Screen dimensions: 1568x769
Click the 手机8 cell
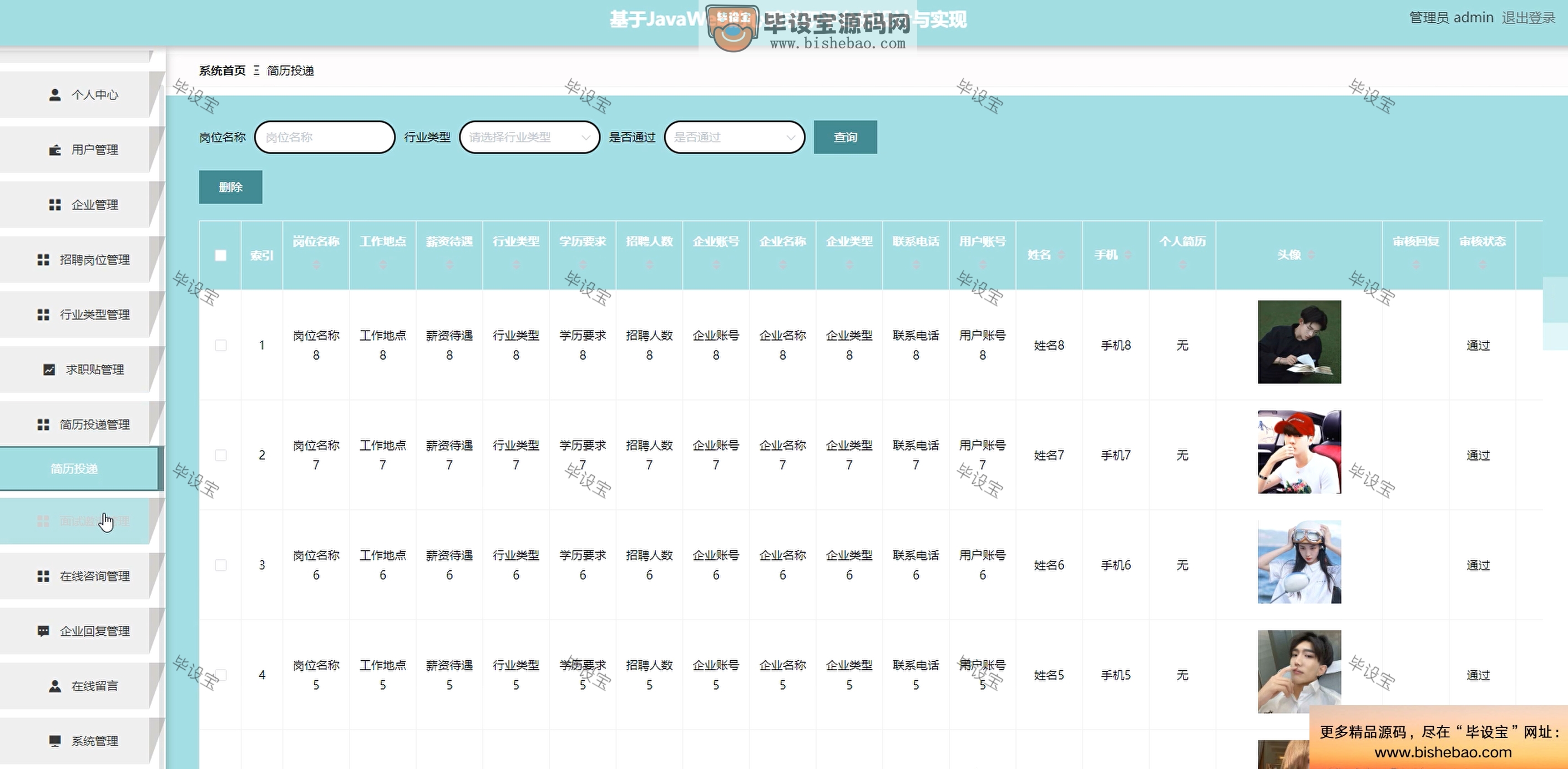coord(1116,345)
